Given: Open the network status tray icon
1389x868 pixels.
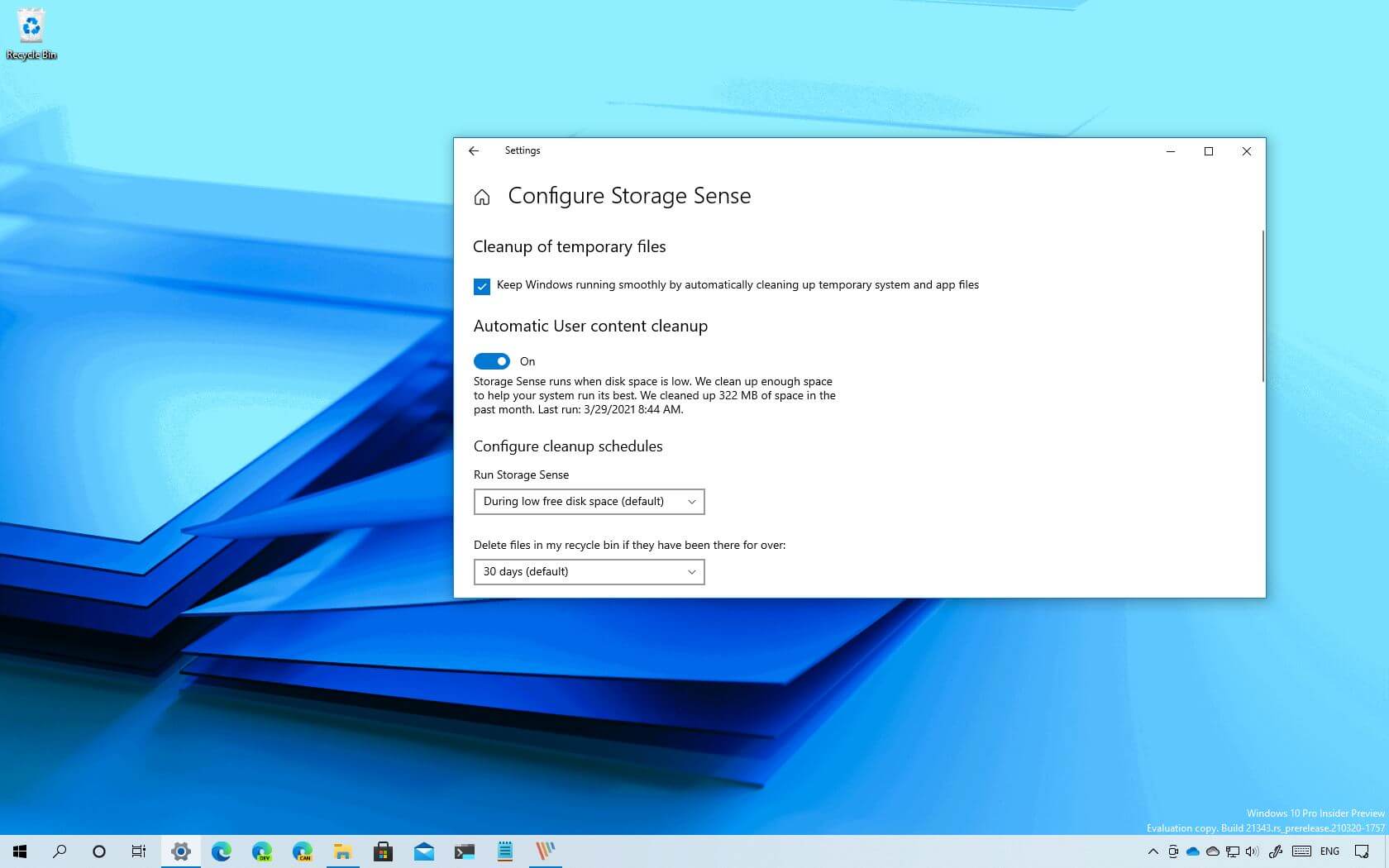Looking at the screenshot, I should [1233, 851].
